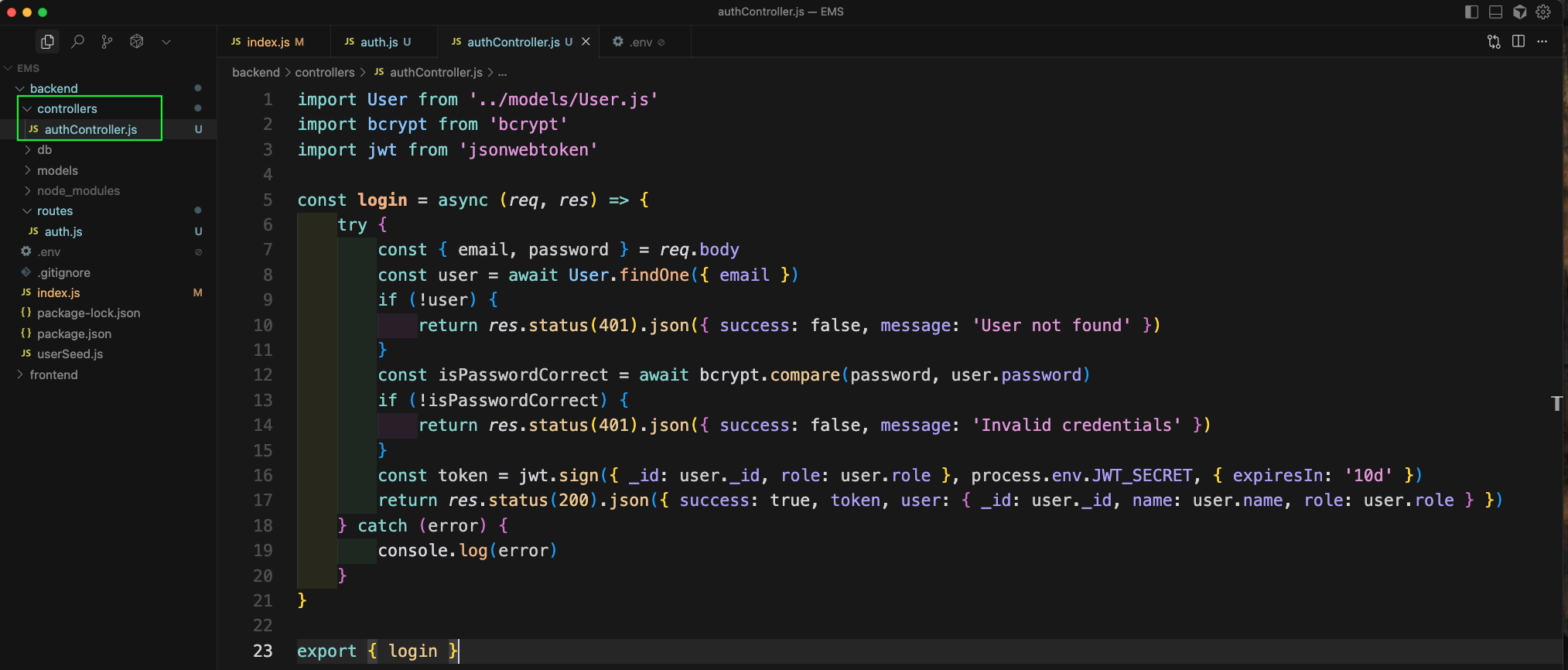Open authController.js in the file tree
This screenshot has width=1568, height=670.
click(x=108, y=129)
